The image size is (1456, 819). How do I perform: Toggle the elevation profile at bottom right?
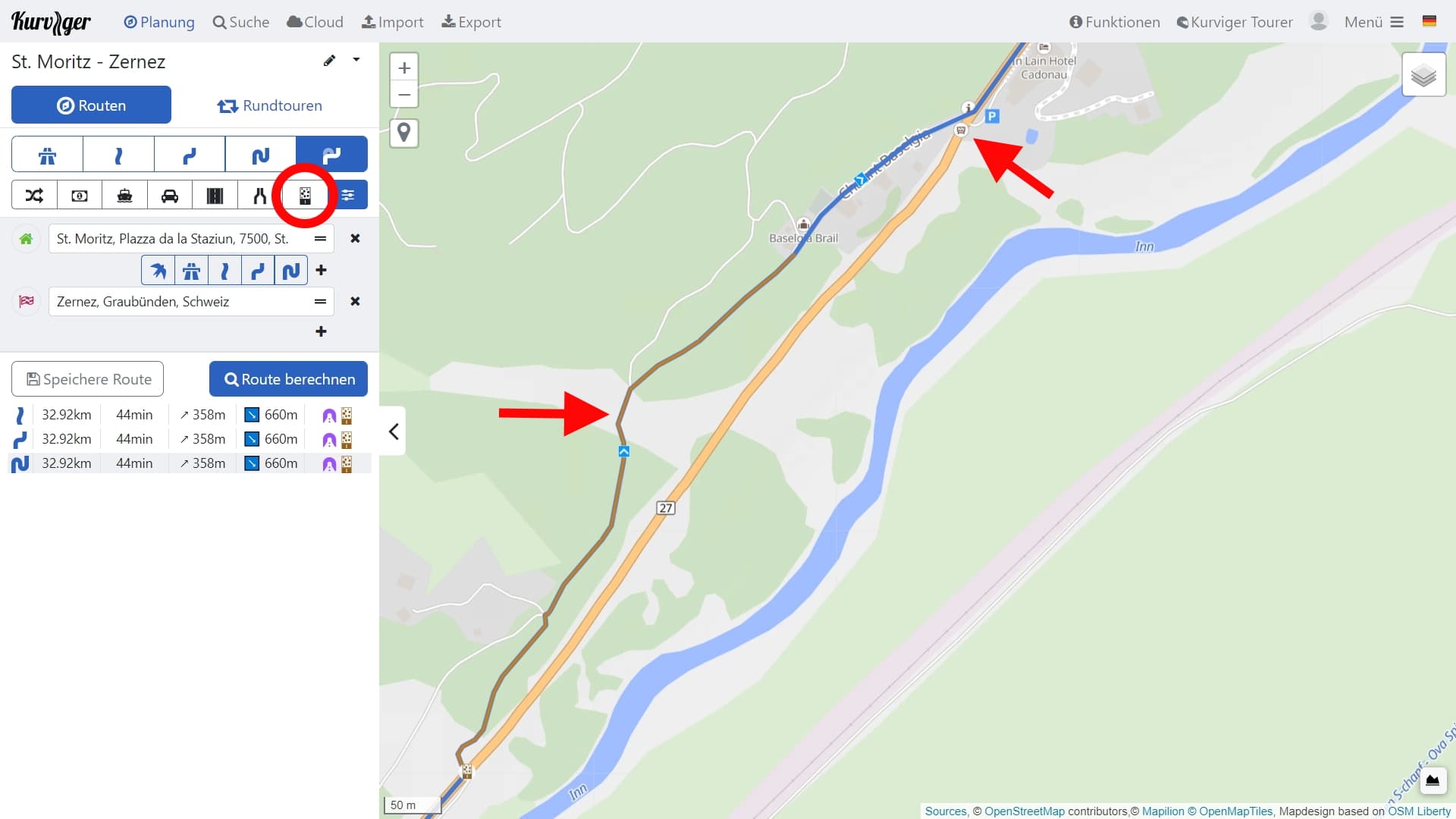coord(1432,780)
